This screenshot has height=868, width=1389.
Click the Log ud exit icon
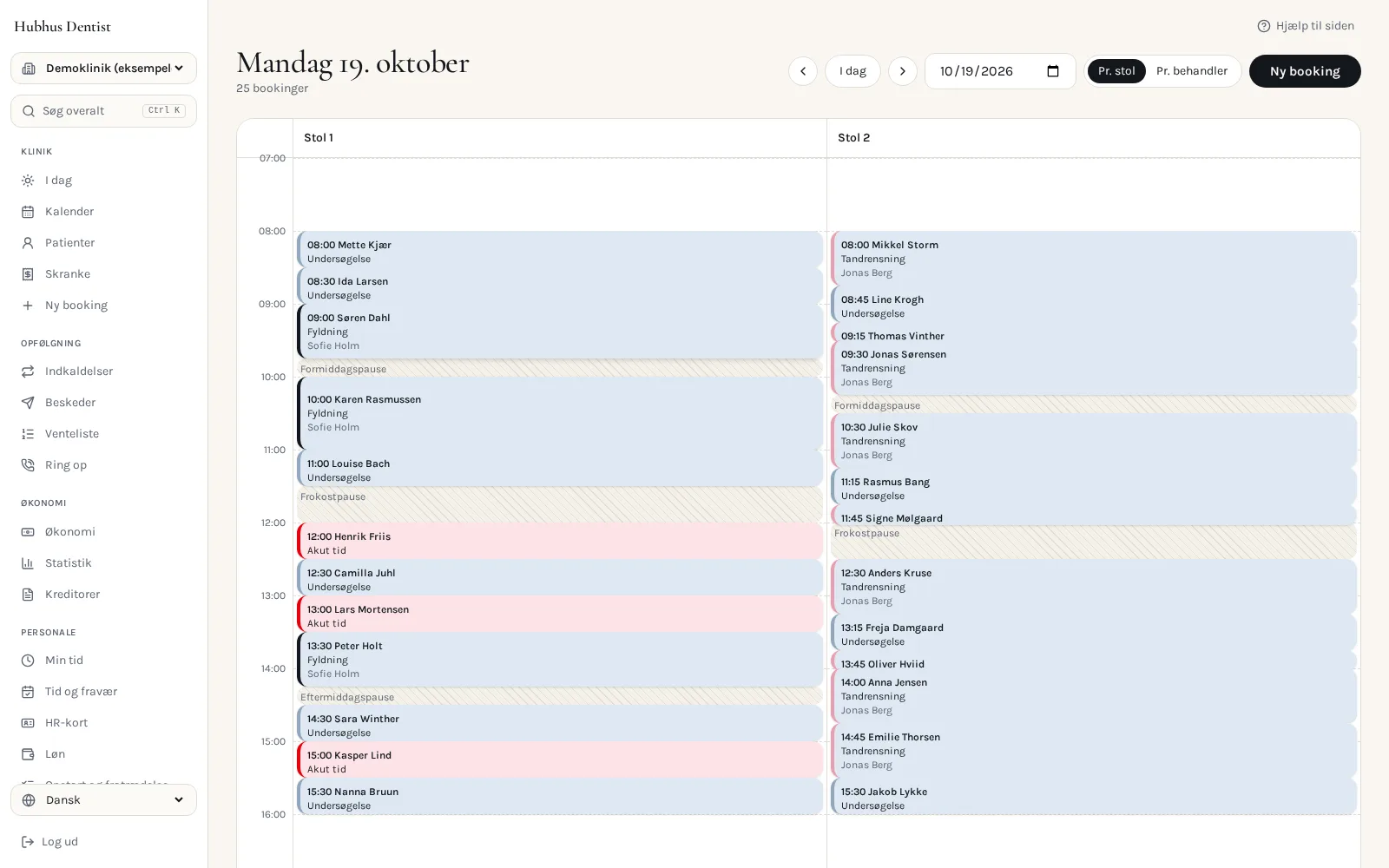[28, 842]
